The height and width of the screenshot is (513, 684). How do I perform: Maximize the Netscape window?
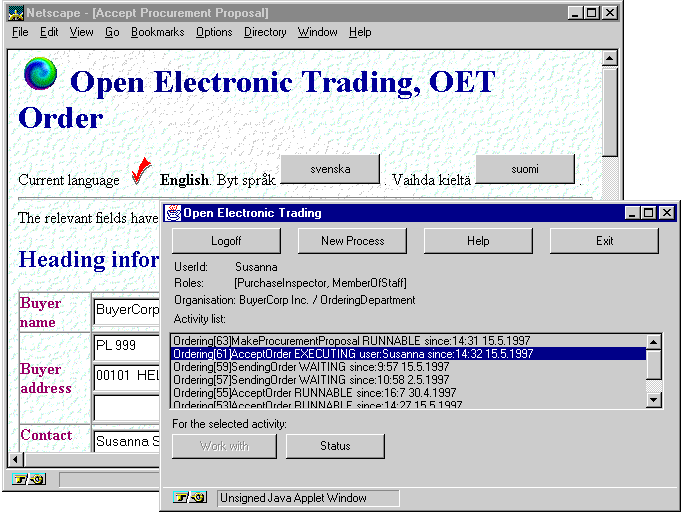[592, 13]
